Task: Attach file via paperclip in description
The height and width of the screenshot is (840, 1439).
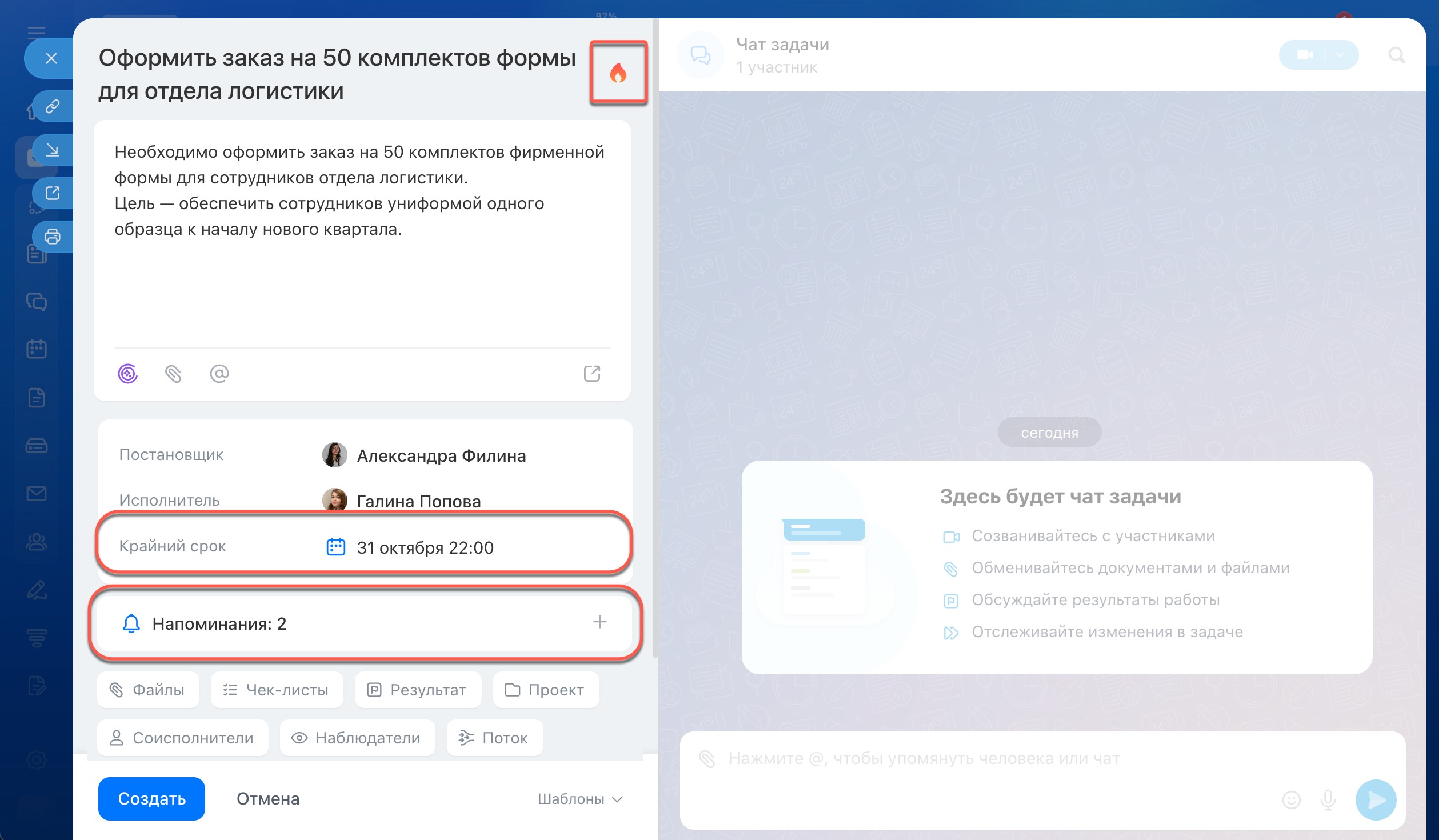Action: (x=173, y=374)
